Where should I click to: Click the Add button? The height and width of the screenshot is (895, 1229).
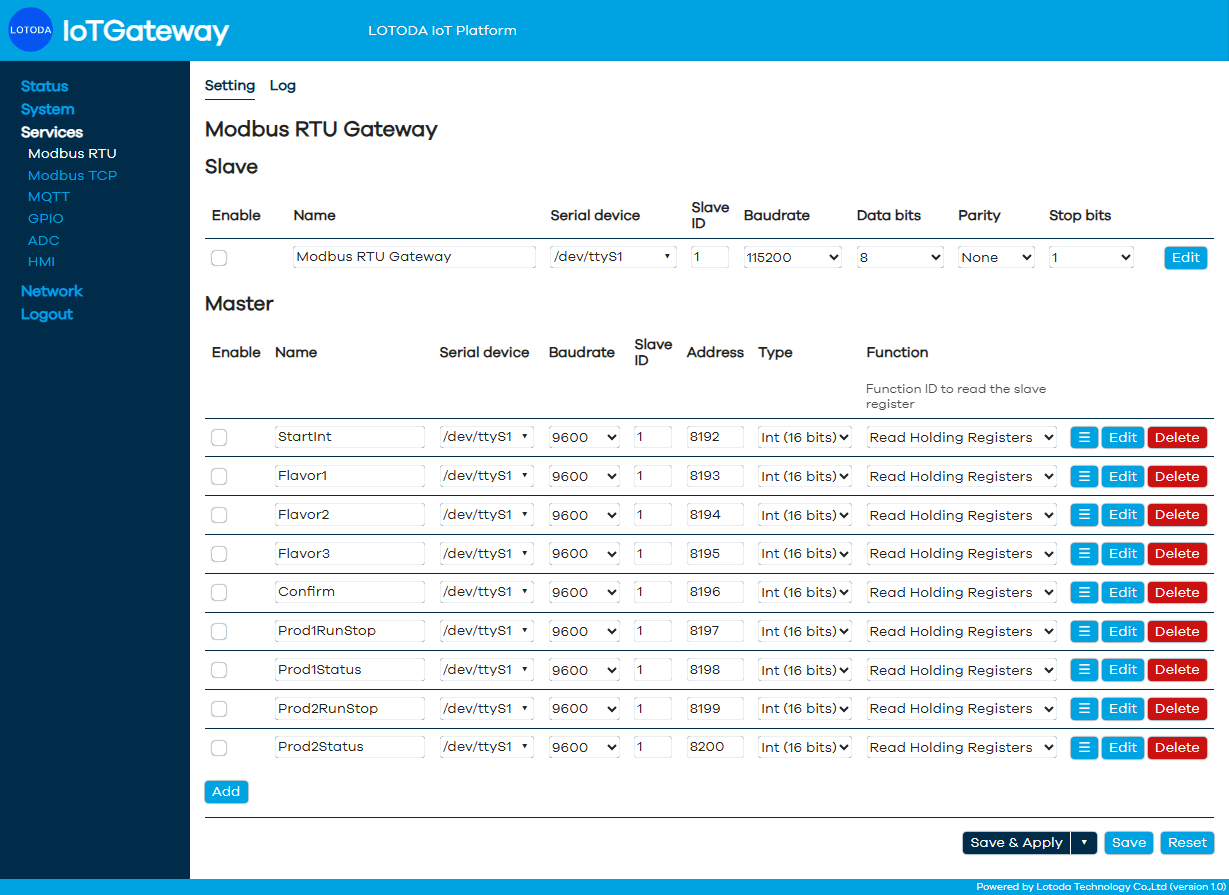226,792
